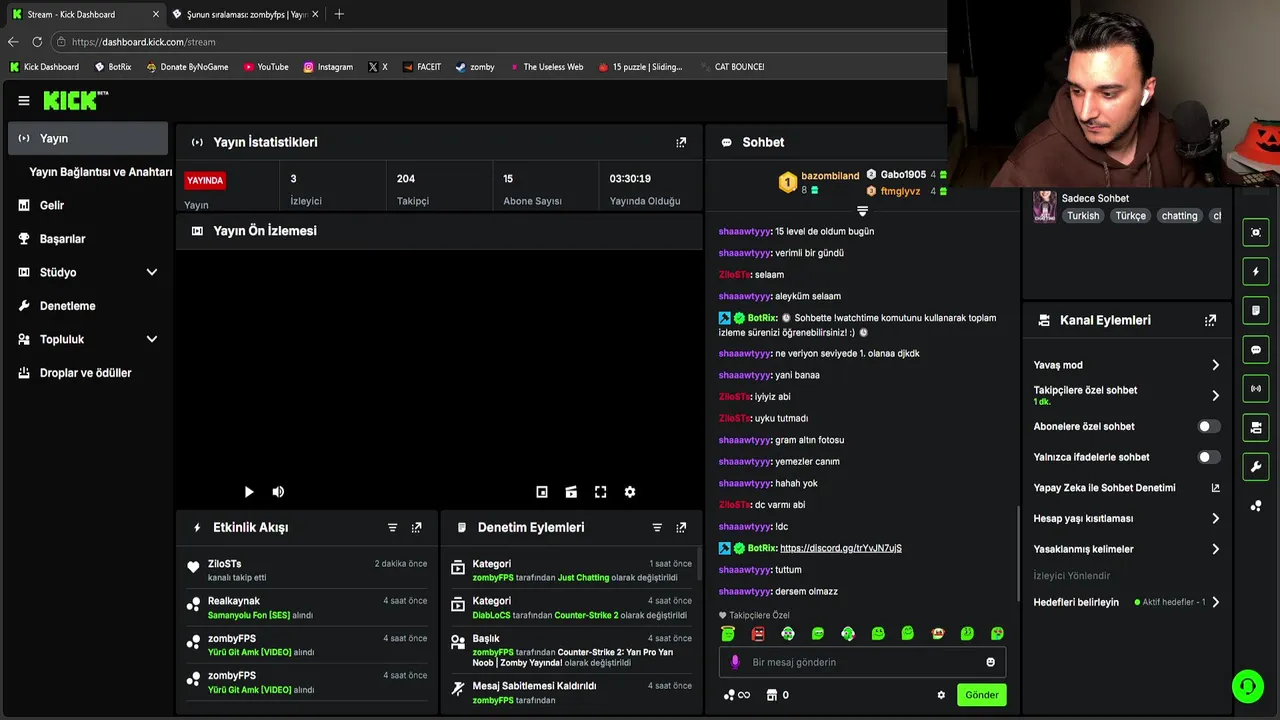The width and height of the screenshot is (1280, 720).
Task: Open the hamburger menu next to Kick logo
Action: [x=24, y=100]
